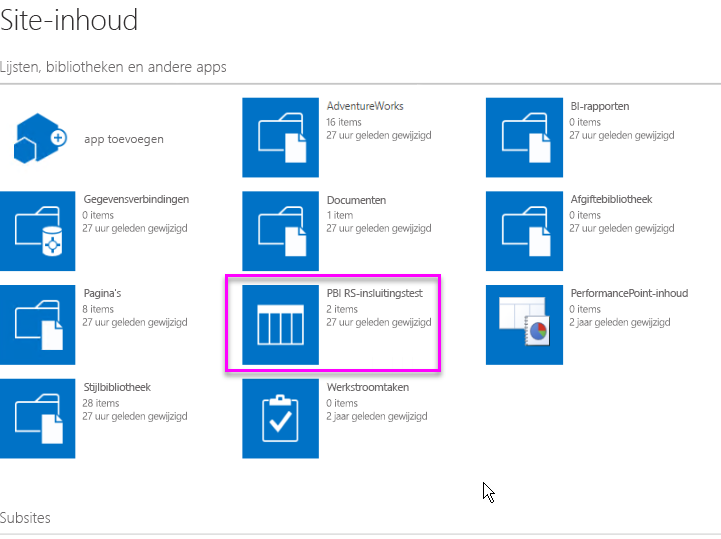Open the Gegevensverbindingen data connection icon
The height and width of the screenshot is (539, 721).
coord(37,231)
